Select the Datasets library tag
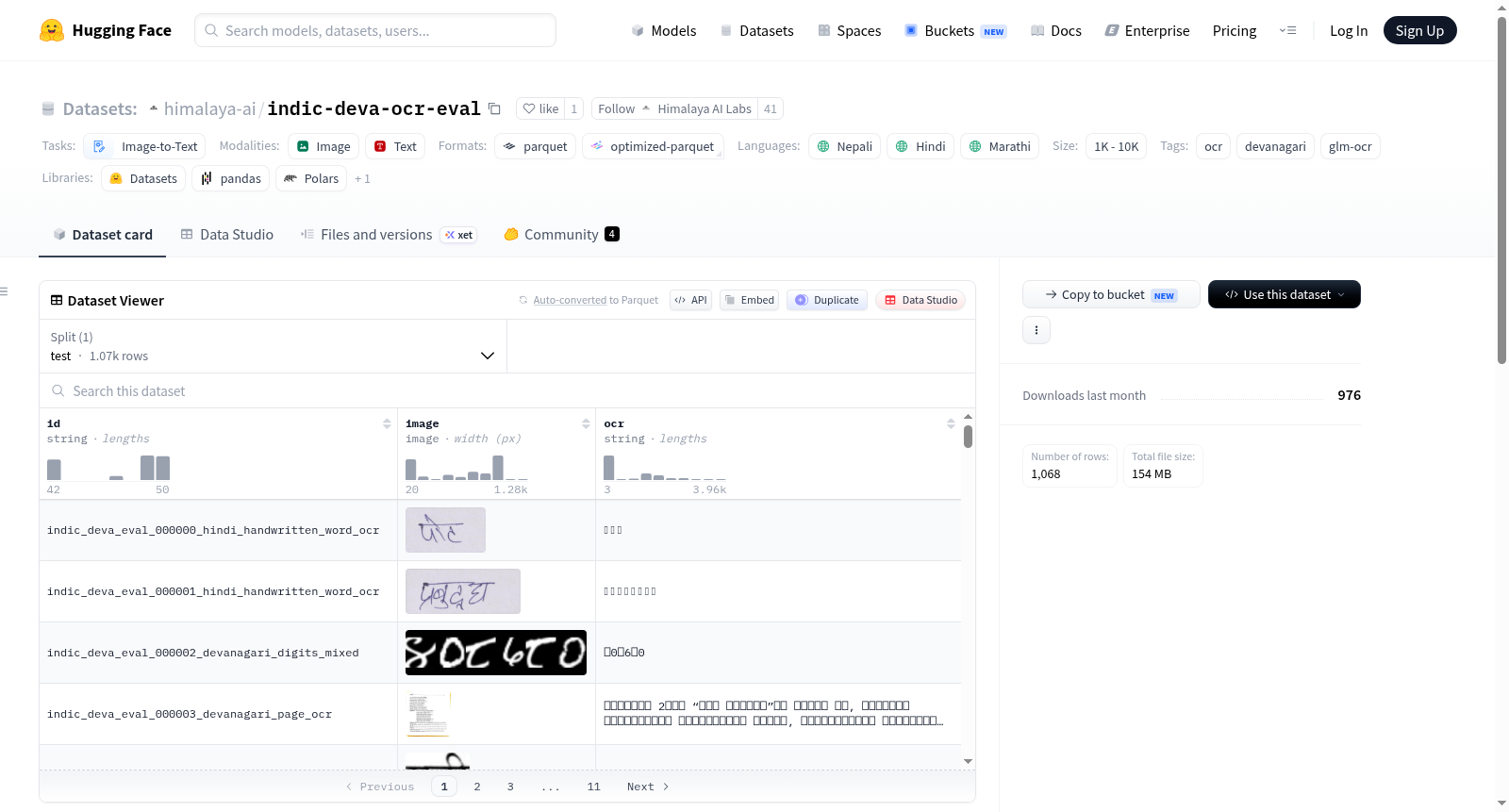 pos(143,178)
